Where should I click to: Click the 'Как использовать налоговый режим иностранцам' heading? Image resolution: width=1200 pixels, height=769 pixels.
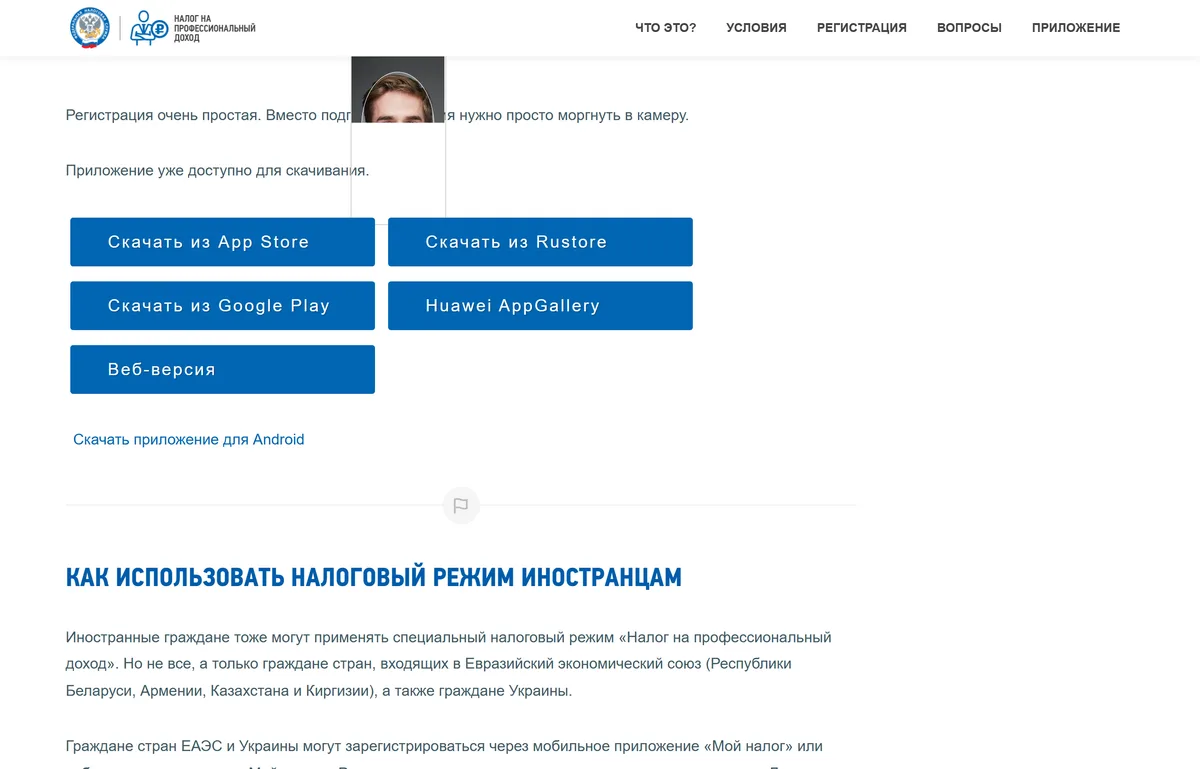coord(374,577)
